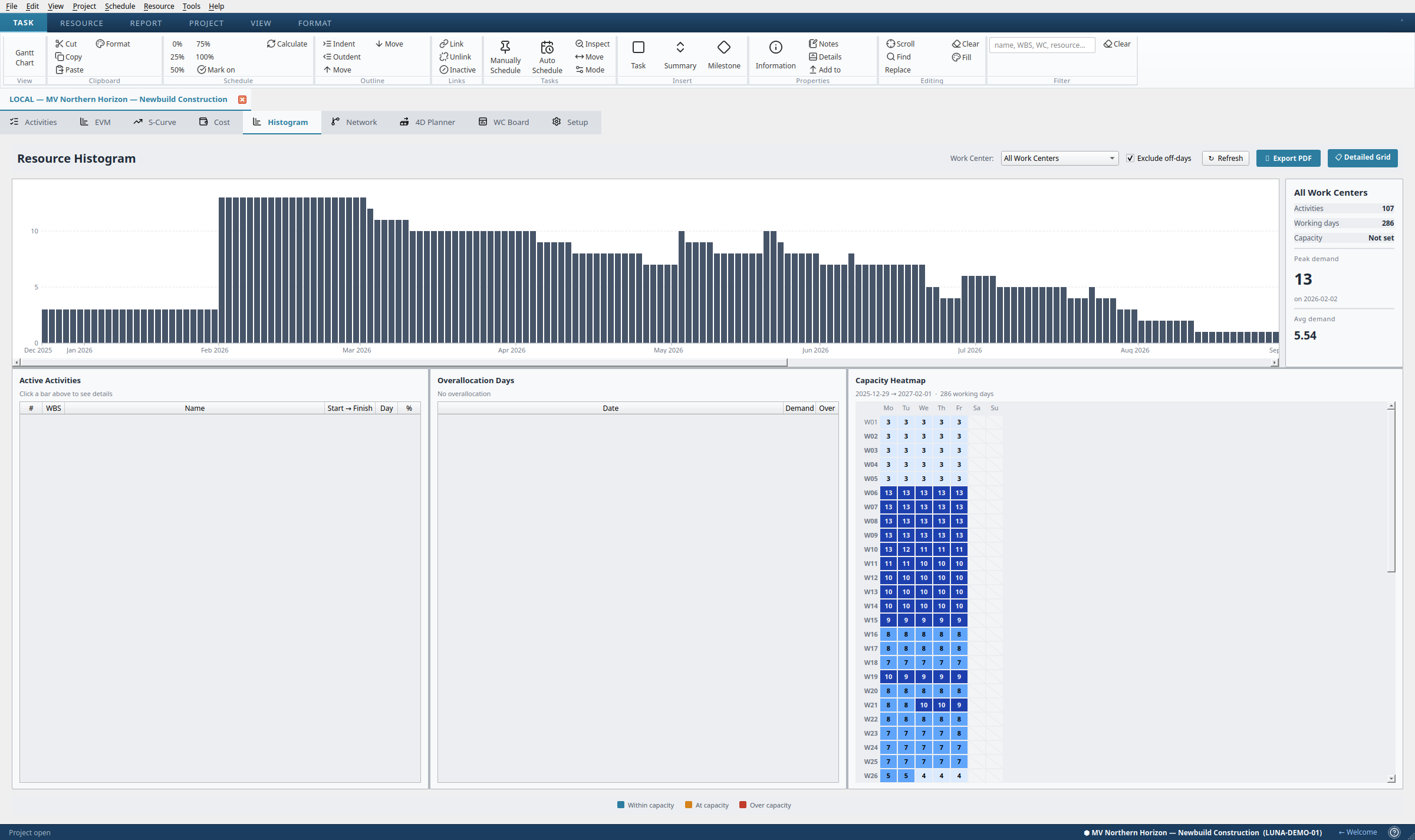Switch to the Cost view tab
The image size is (1415, 840).
click(214, 122)
